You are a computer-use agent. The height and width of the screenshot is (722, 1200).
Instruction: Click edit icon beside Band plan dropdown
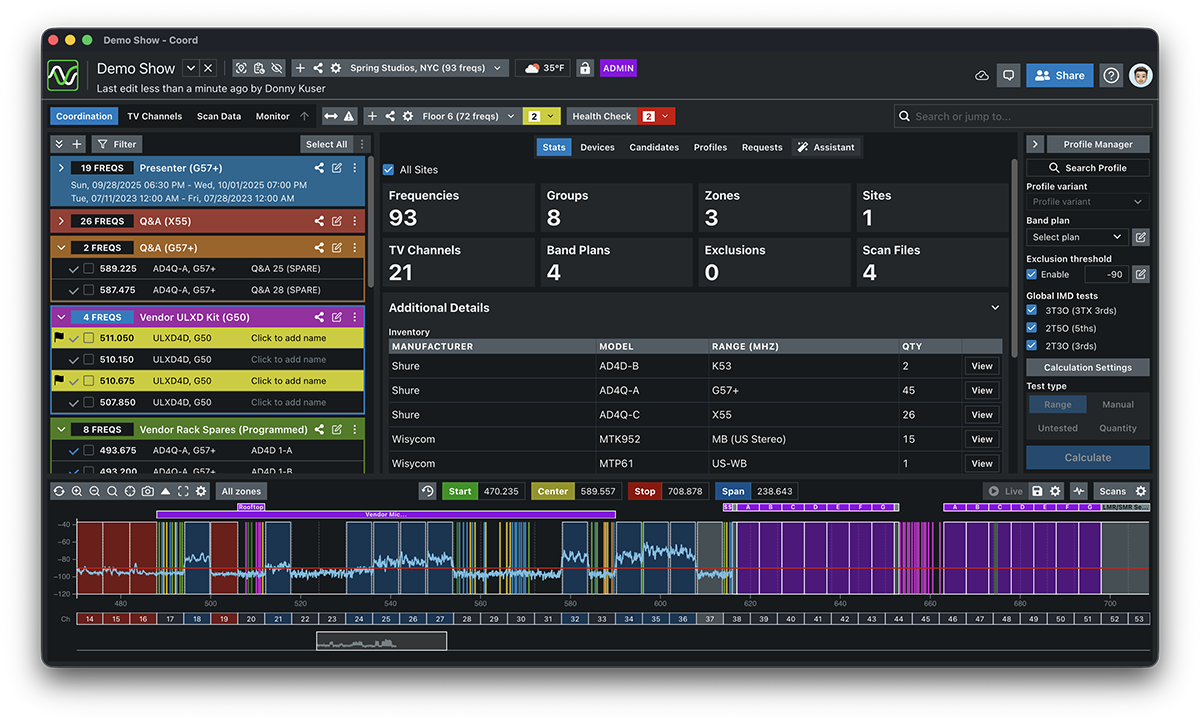pyautogui.click(x=1140, y=237)
